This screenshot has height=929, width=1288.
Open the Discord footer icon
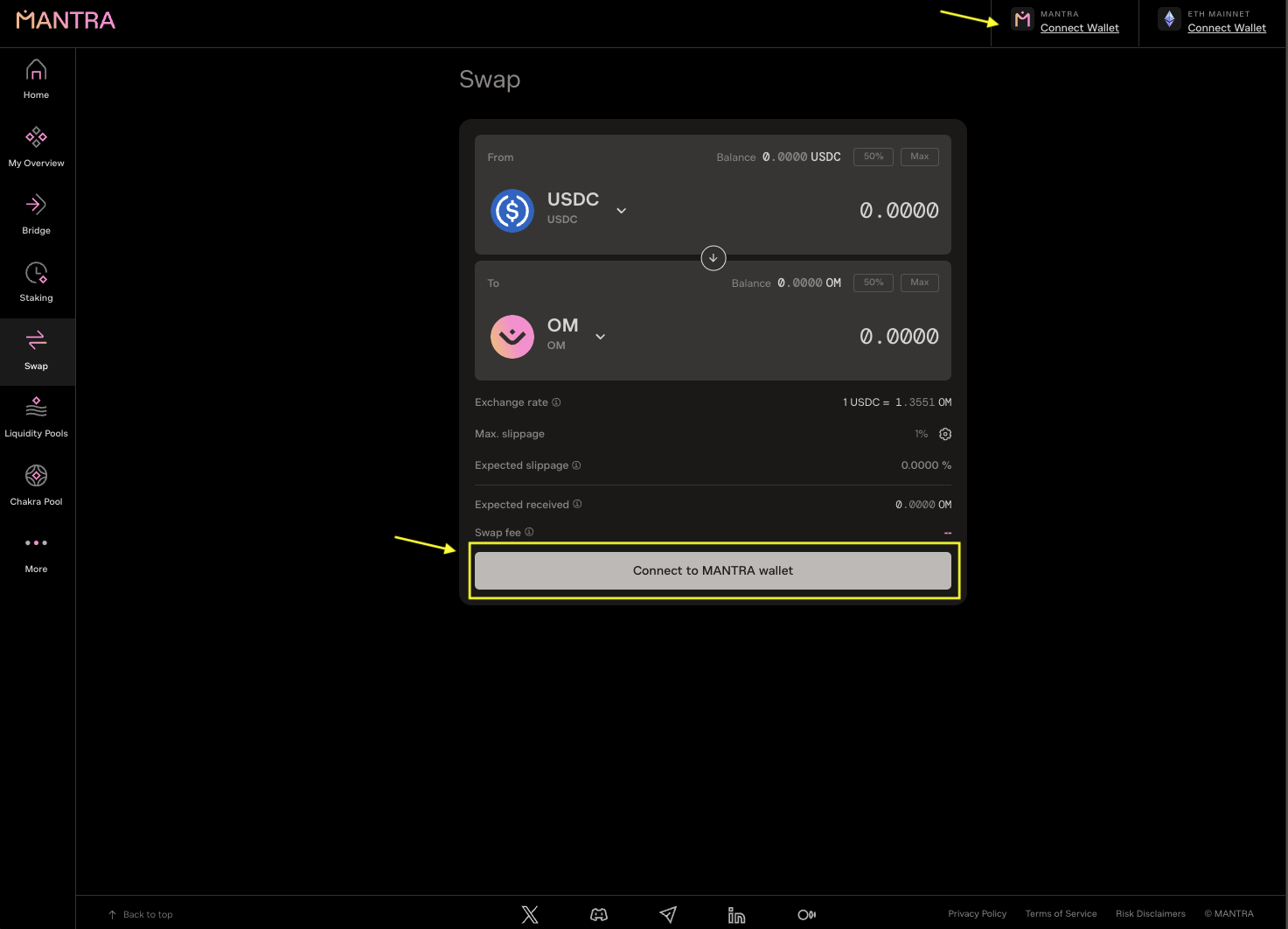(x=599, y=914)
